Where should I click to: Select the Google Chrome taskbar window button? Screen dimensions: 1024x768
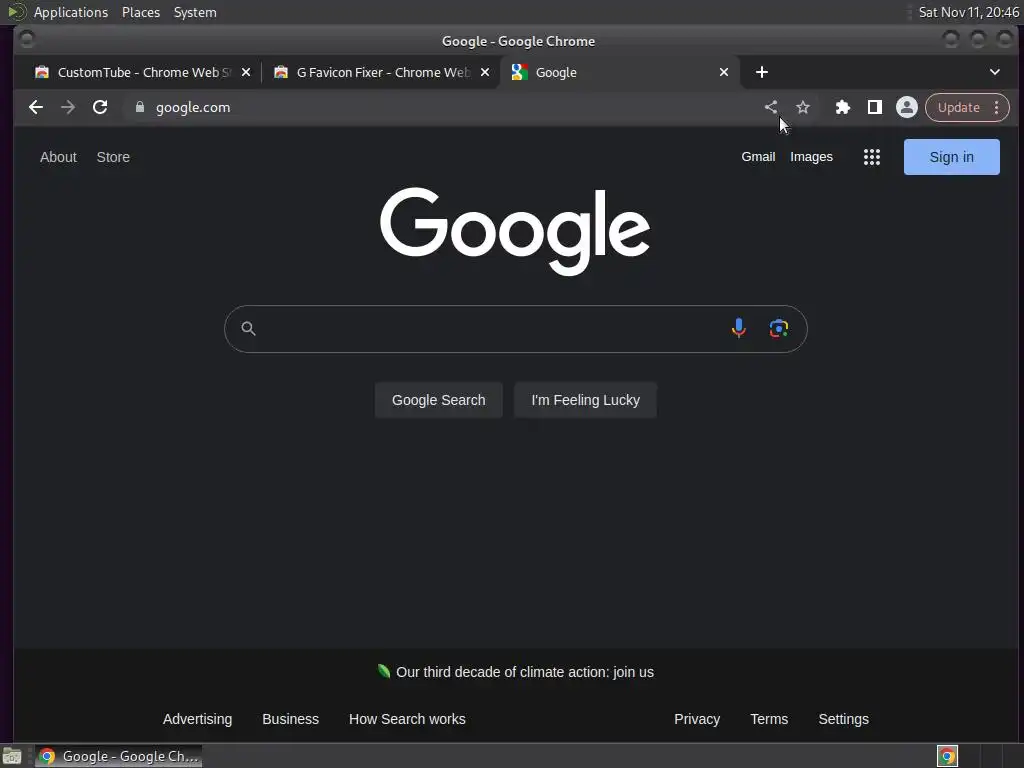[x=118, y=756]
